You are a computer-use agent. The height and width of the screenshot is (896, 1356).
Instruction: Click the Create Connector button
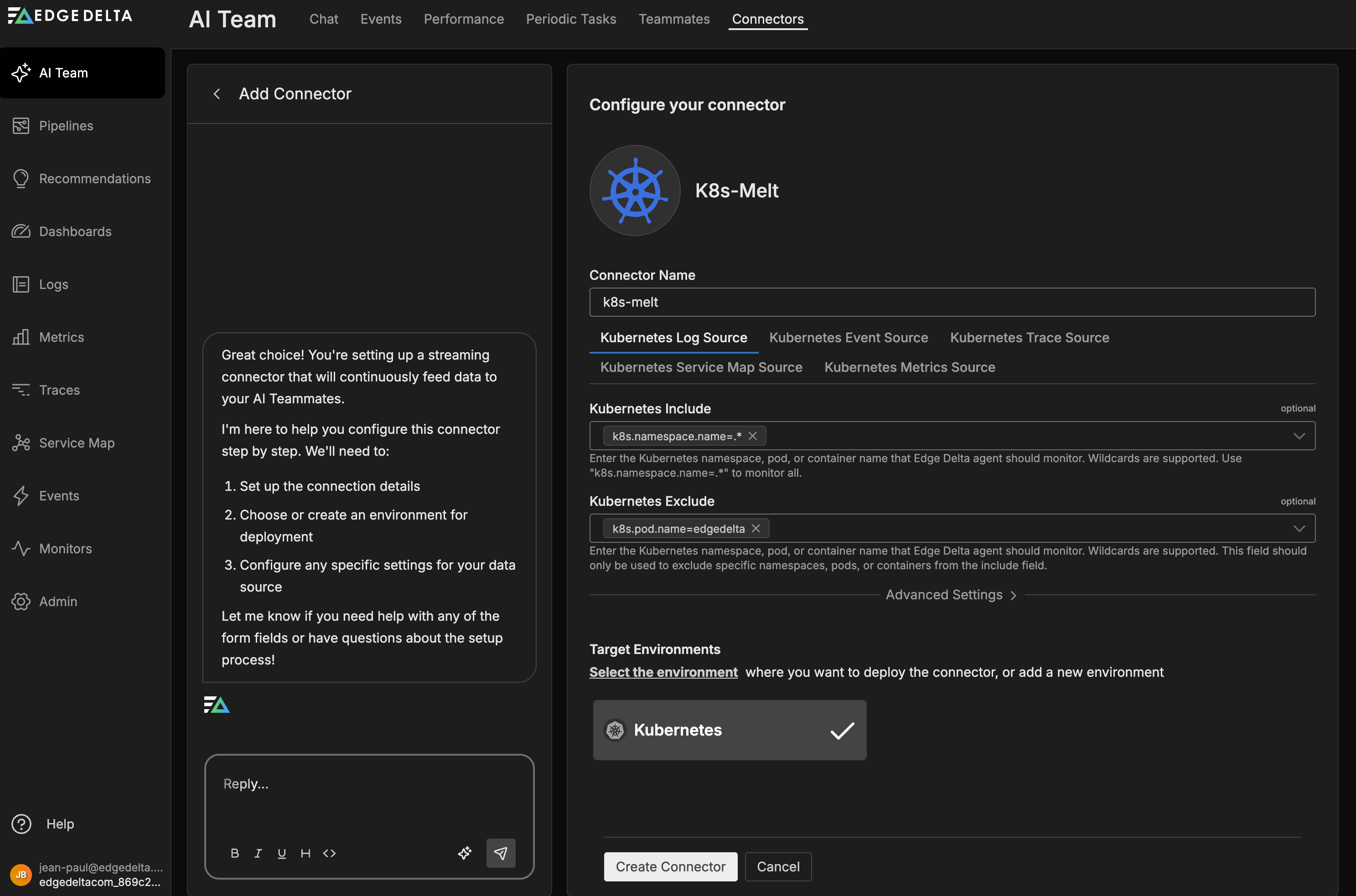click(x=670, y=866)
